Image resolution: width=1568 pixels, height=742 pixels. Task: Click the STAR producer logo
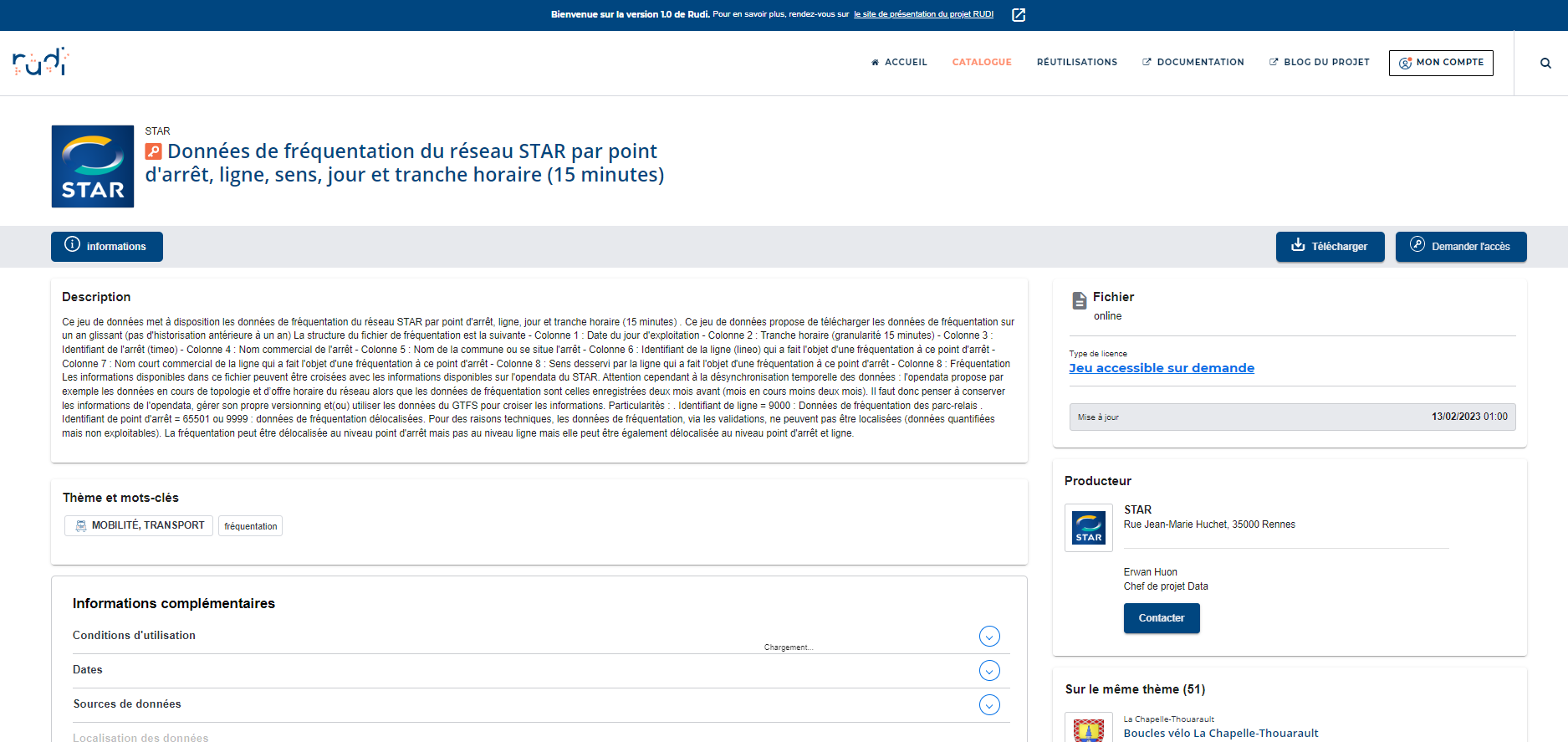pos(1089,528)
